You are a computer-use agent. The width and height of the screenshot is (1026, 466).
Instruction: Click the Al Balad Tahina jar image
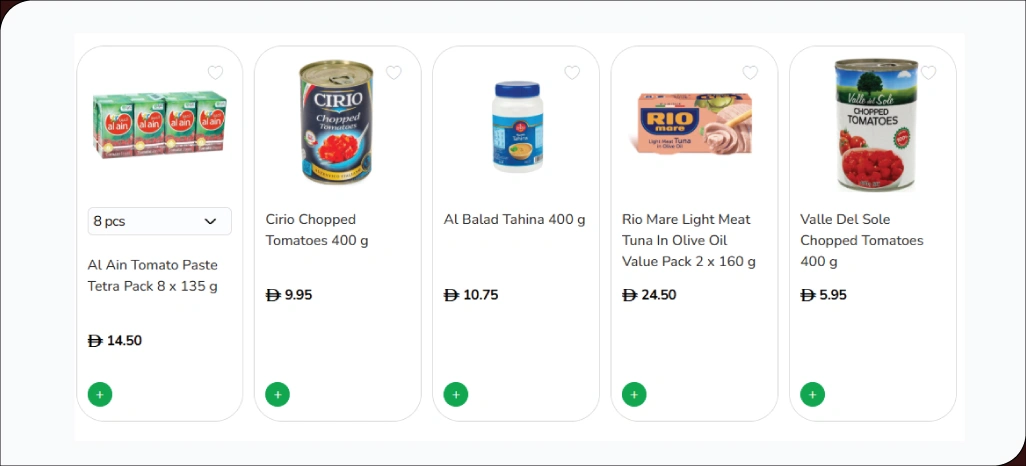point(516,125)
